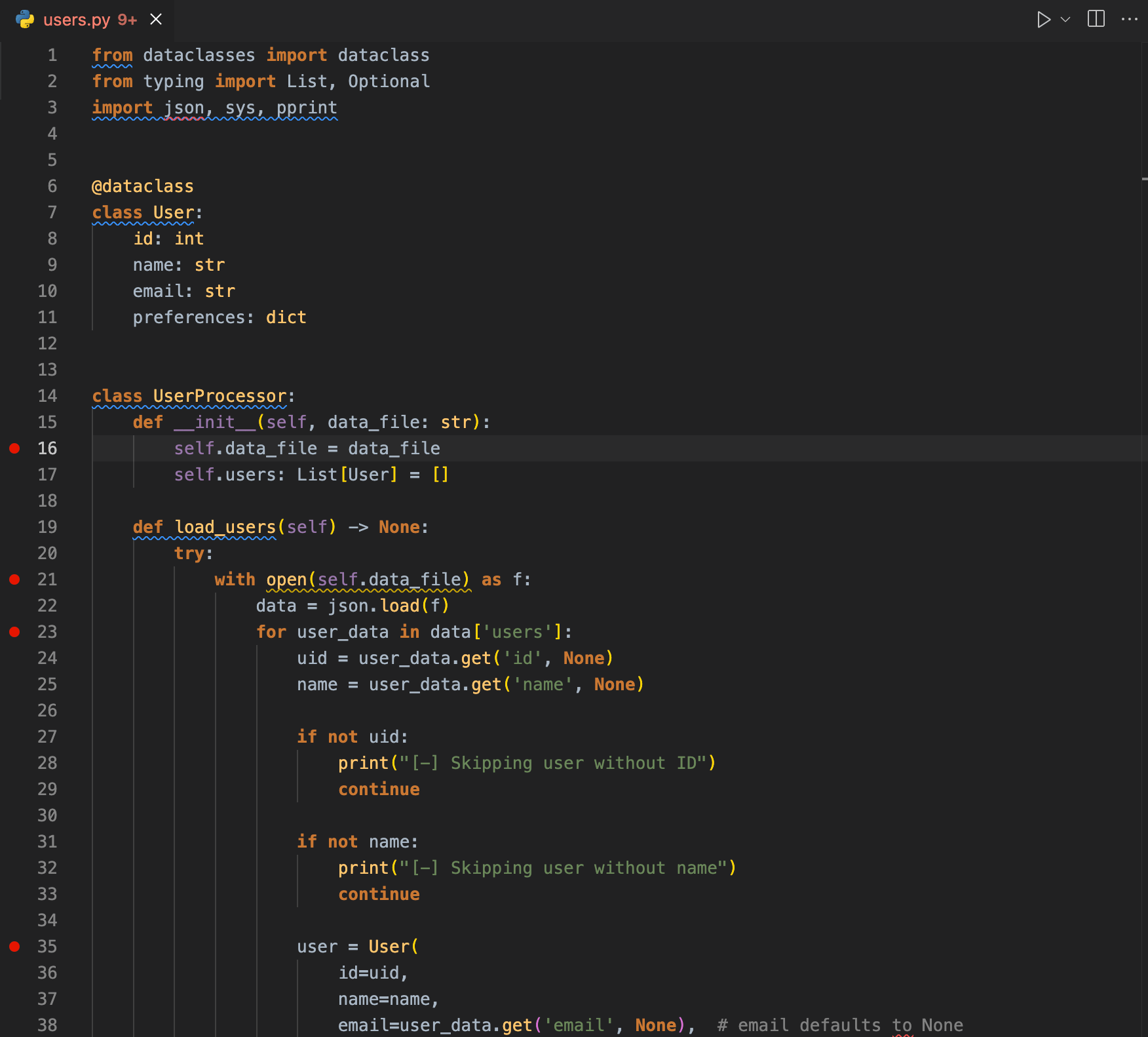Select line number 14 in the gutter
The image size is (1148, 1037).
tap(47, 395)
